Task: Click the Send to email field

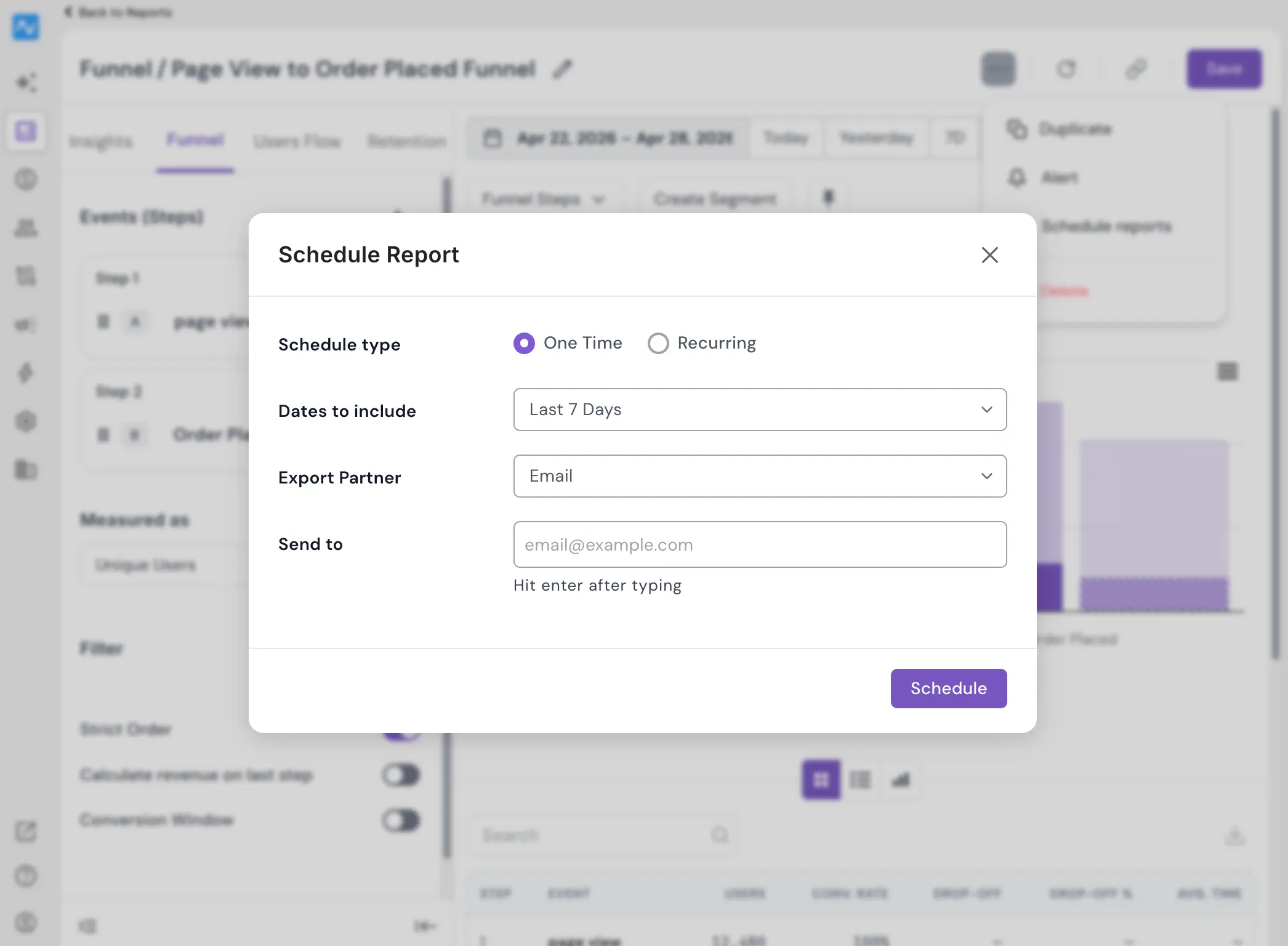Action: 760,544
